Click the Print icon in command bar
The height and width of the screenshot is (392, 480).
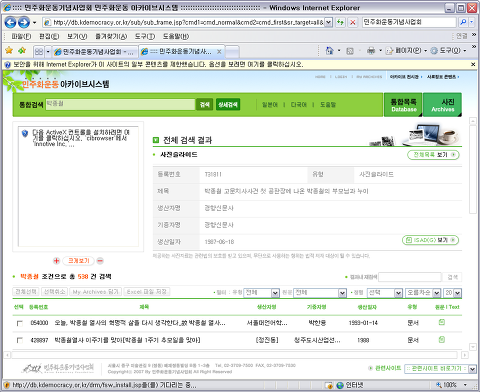371,51
